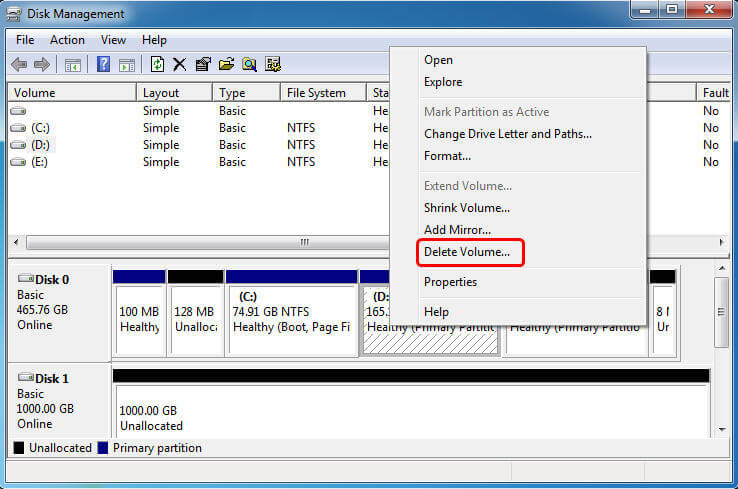Choose Change Drive Letter and Paths...
738x489 pixels.
[x=507, y=134]
